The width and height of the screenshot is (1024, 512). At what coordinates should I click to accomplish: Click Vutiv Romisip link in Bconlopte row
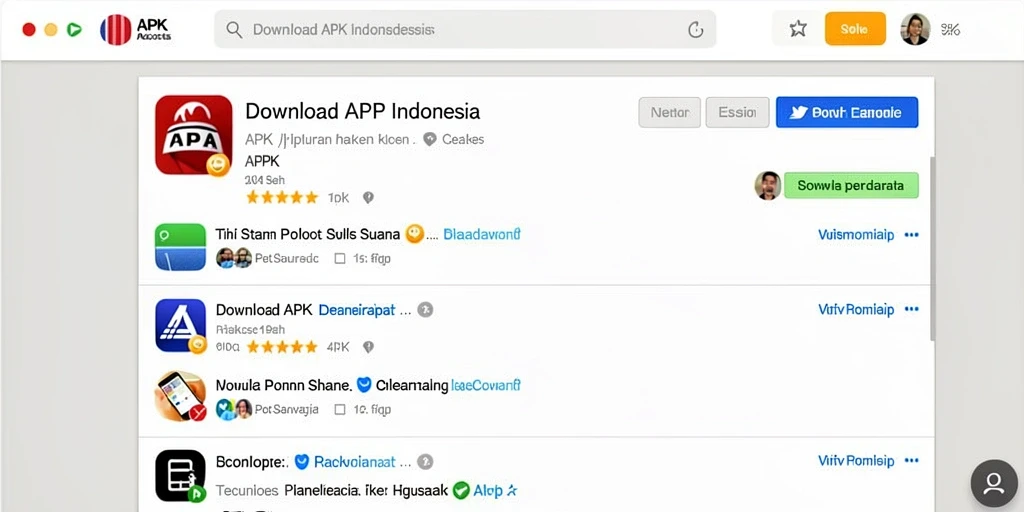(856, 461)
